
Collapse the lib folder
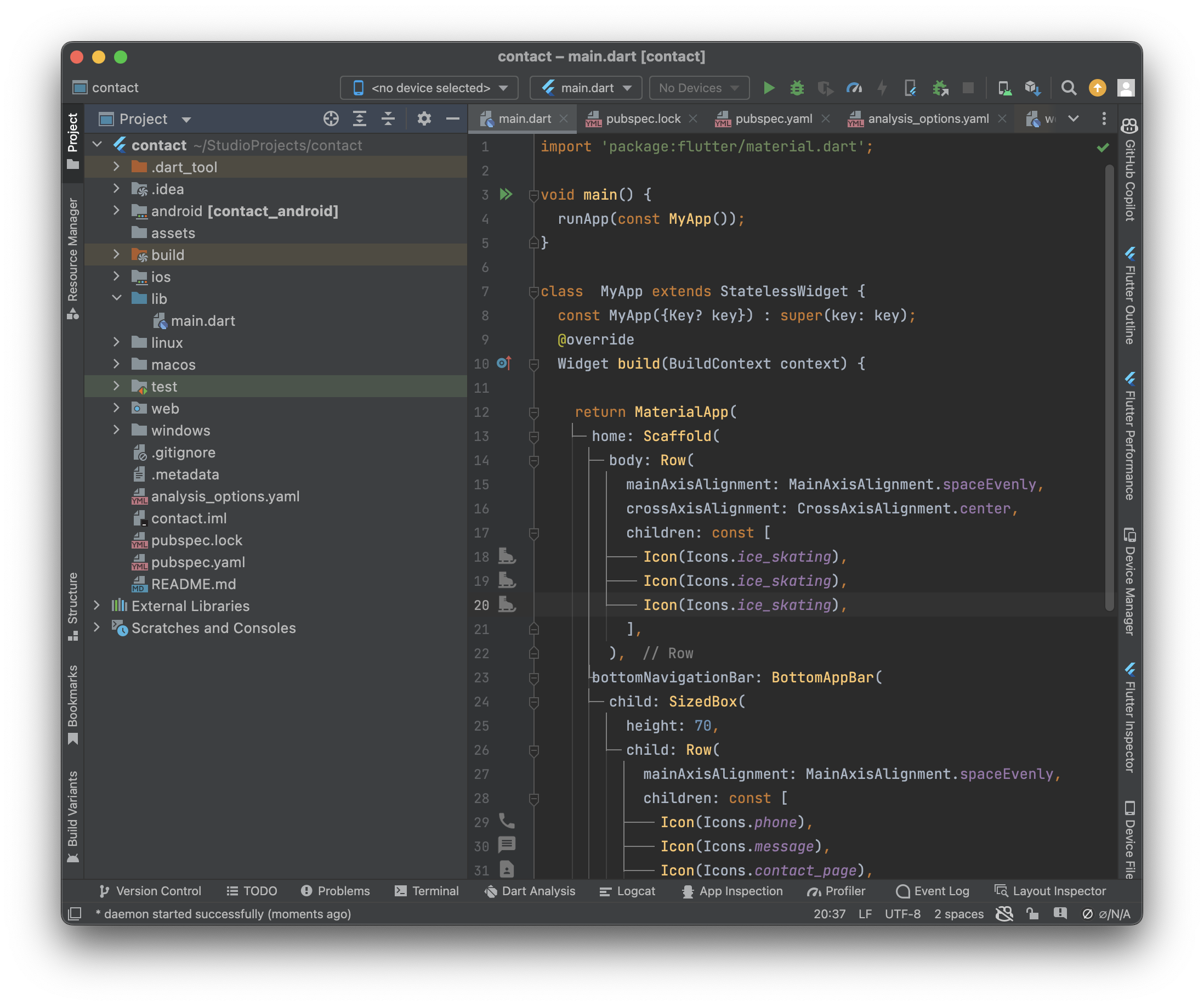click(x=116, y=298)
